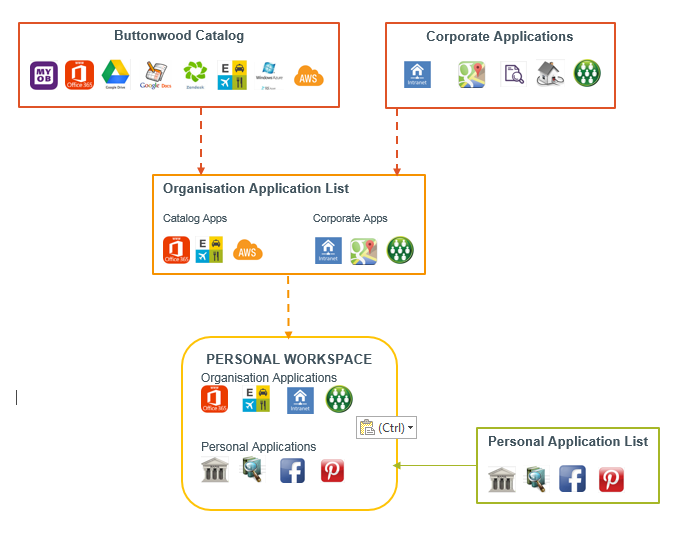Open Google Docs icon in Buttonwood Catalog
This screenshot has height=537, width=683.
155,75
